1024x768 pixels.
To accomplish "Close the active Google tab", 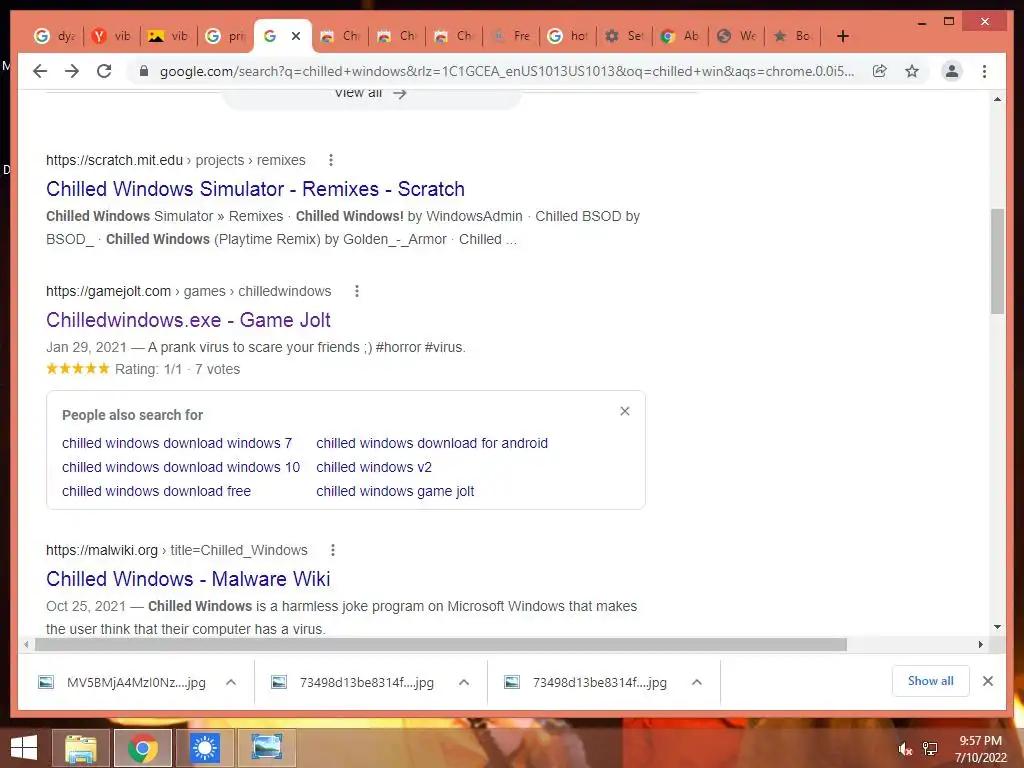I will (x=296, y=36).
